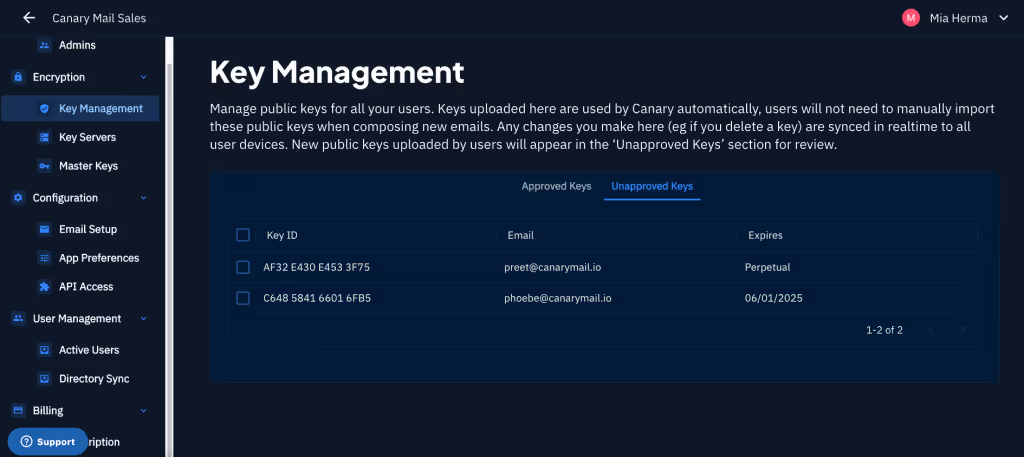Click the Mia Herma avatar icon
Viewport: 1024px width, 457px height.
click(x=910, y=18)
